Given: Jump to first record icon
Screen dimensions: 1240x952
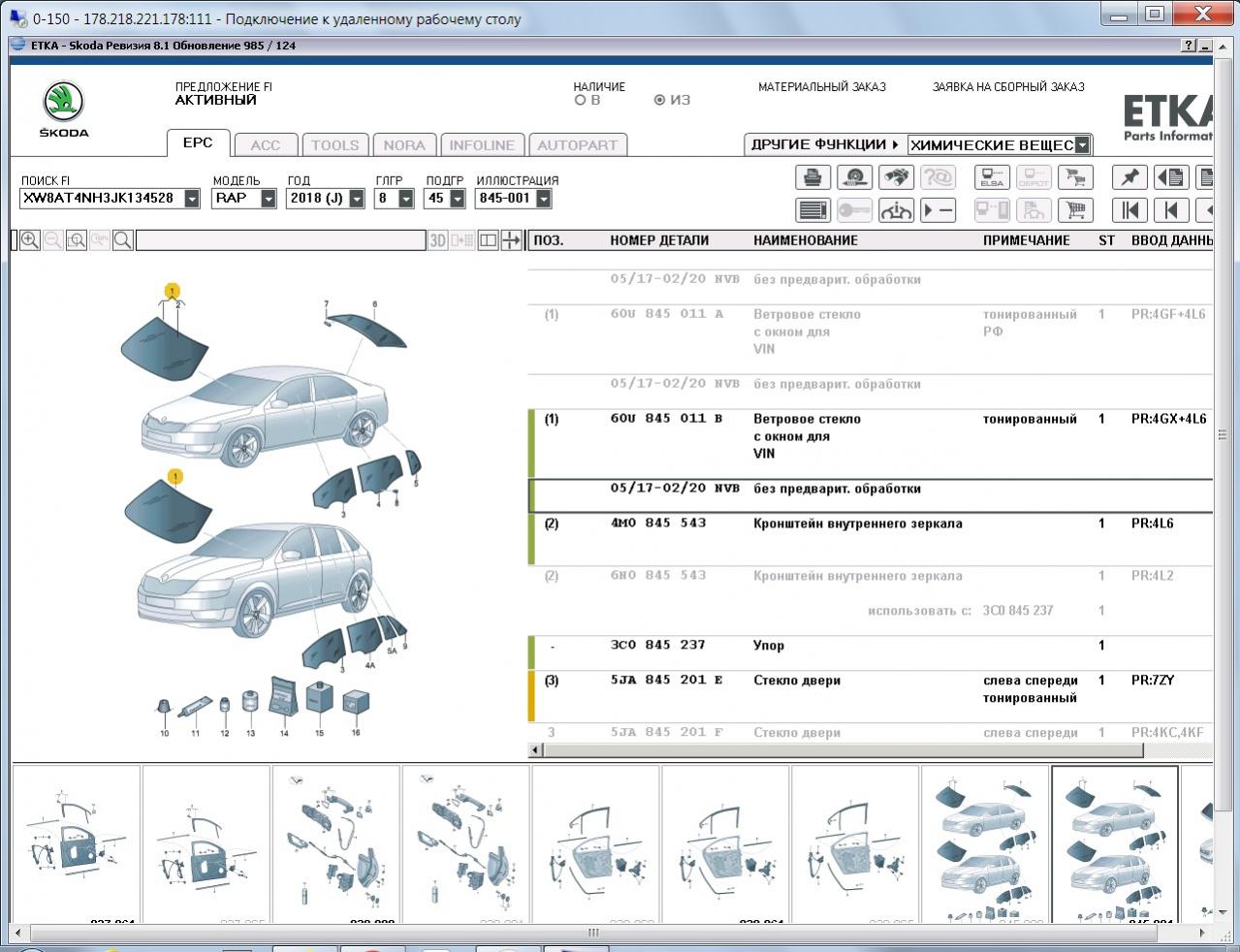Looking at the screenshot, I should (1129, 210).
